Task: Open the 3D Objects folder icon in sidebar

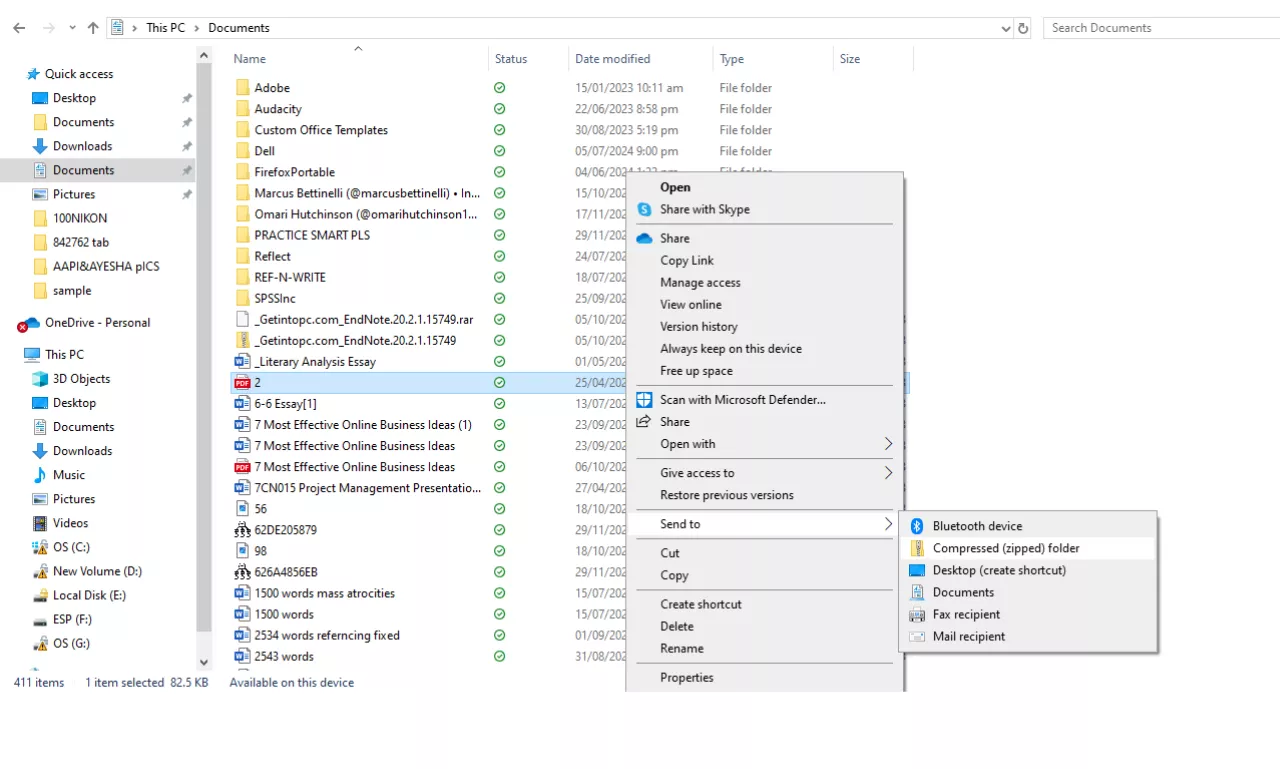Action: pos(40,379)
